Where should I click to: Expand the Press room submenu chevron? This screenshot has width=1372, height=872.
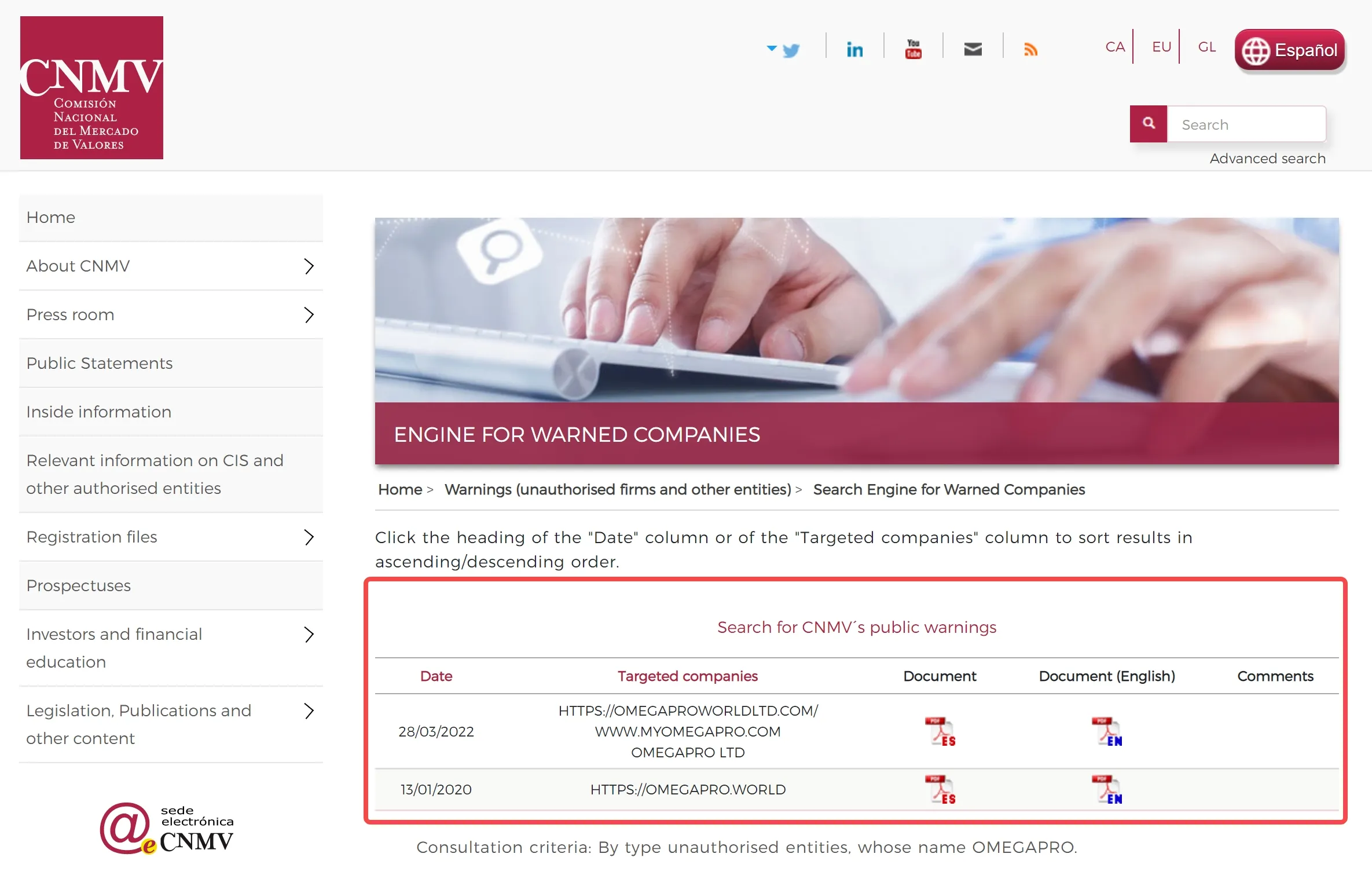[309, 314]
